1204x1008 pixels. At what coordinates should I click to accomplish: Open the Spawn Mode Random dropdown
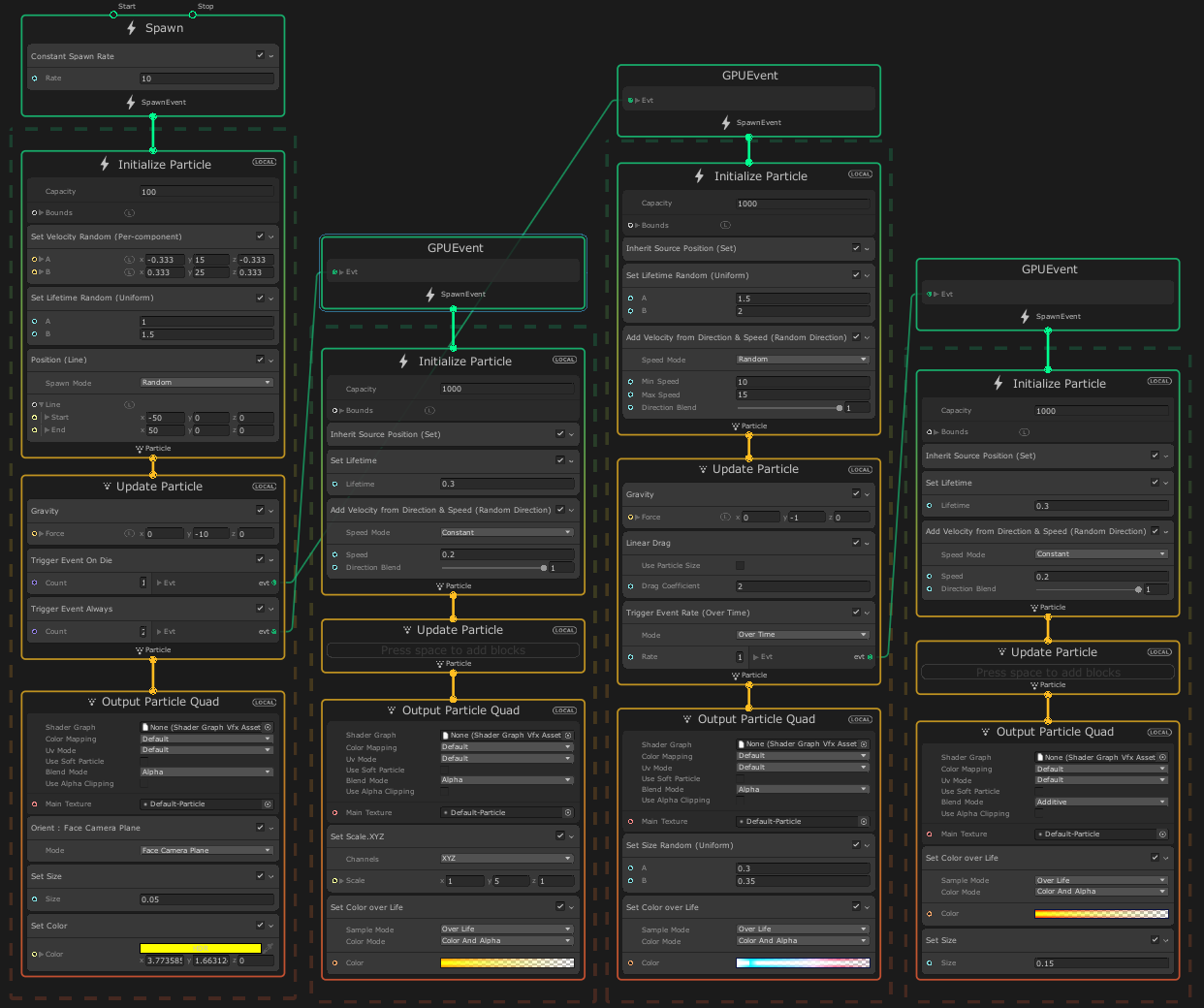(206, 382)
